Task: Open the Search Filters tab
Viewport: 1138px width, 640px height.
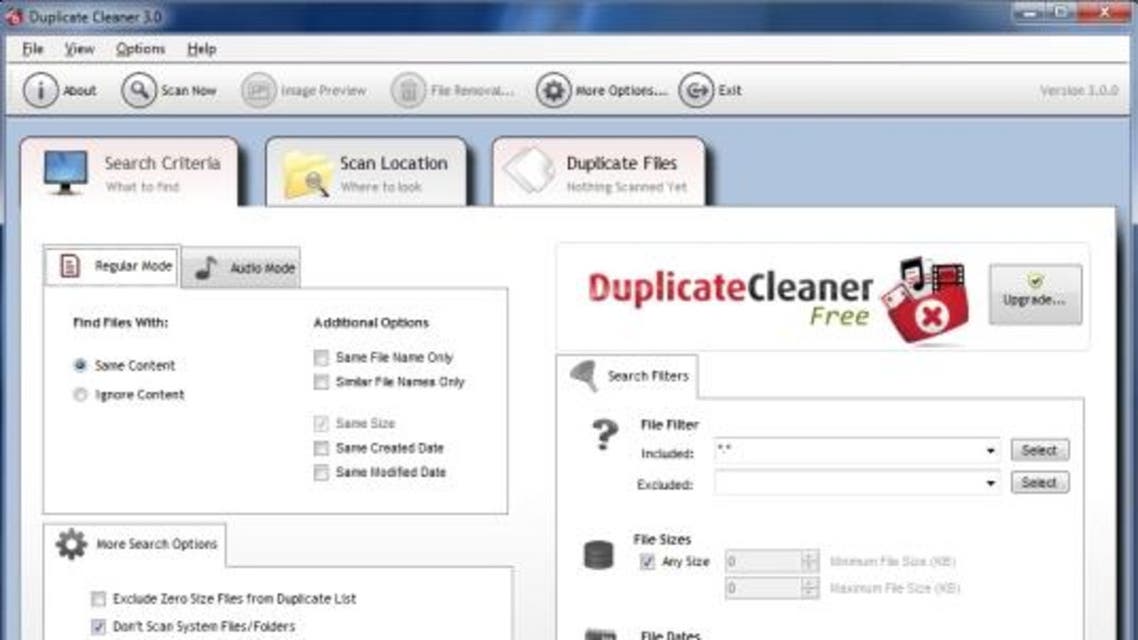Action: pos(628,376)
